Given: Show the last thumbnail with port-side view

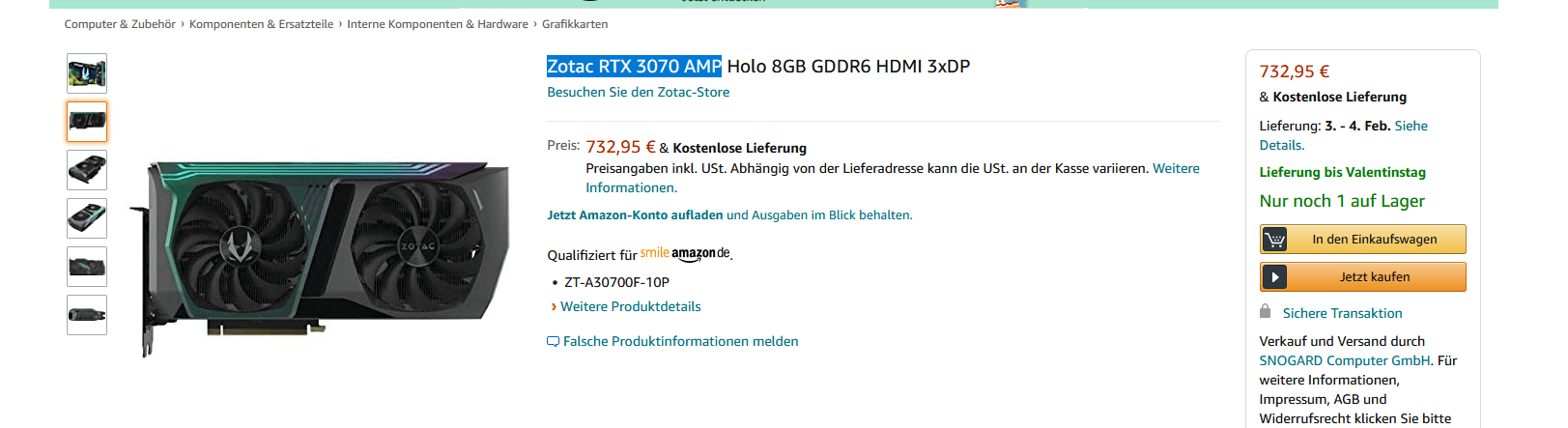Looking at the screenshot, I should coord(87,315).
